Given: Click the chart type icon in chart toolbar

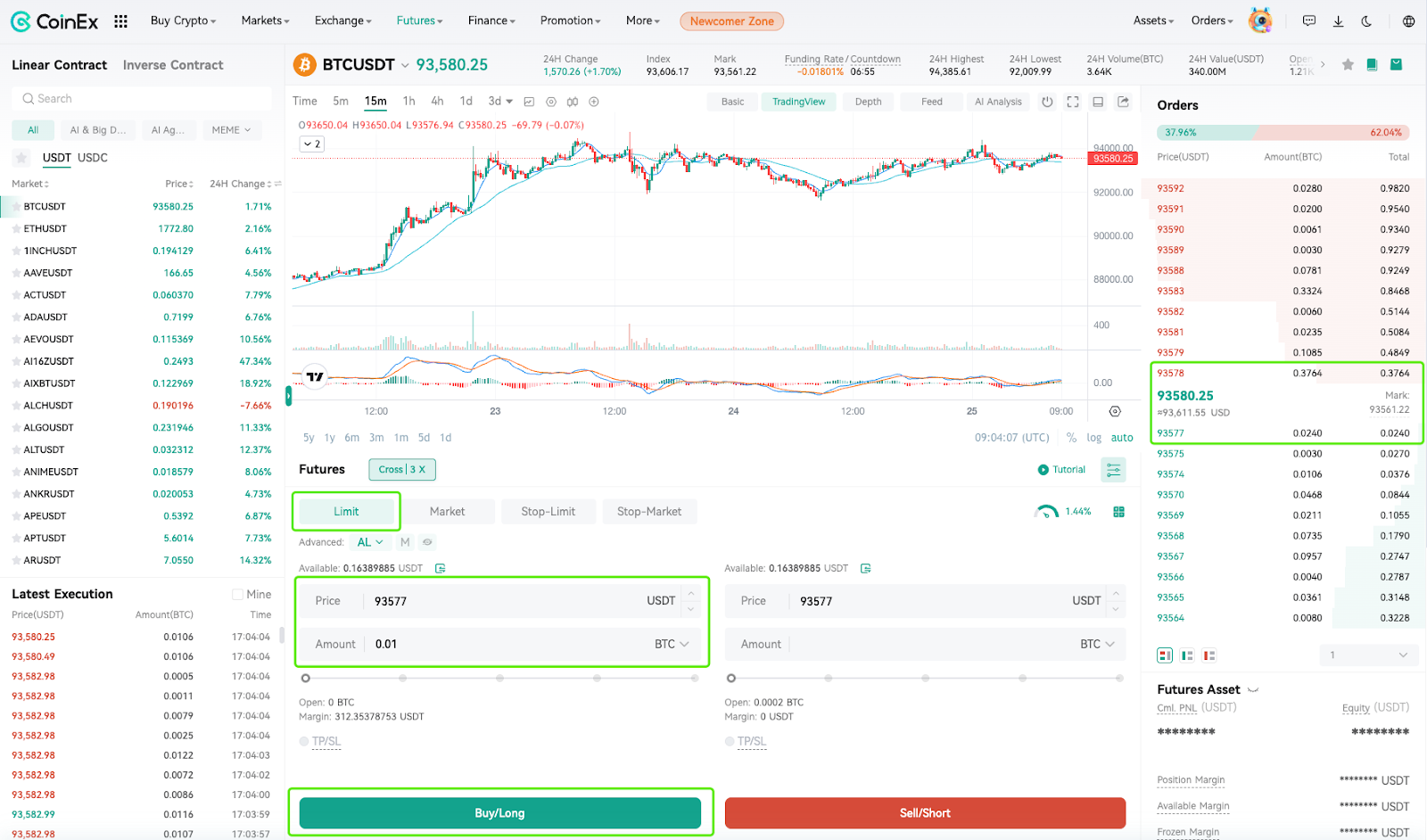Looking at the screenshot, I should [x=529, y=102].
